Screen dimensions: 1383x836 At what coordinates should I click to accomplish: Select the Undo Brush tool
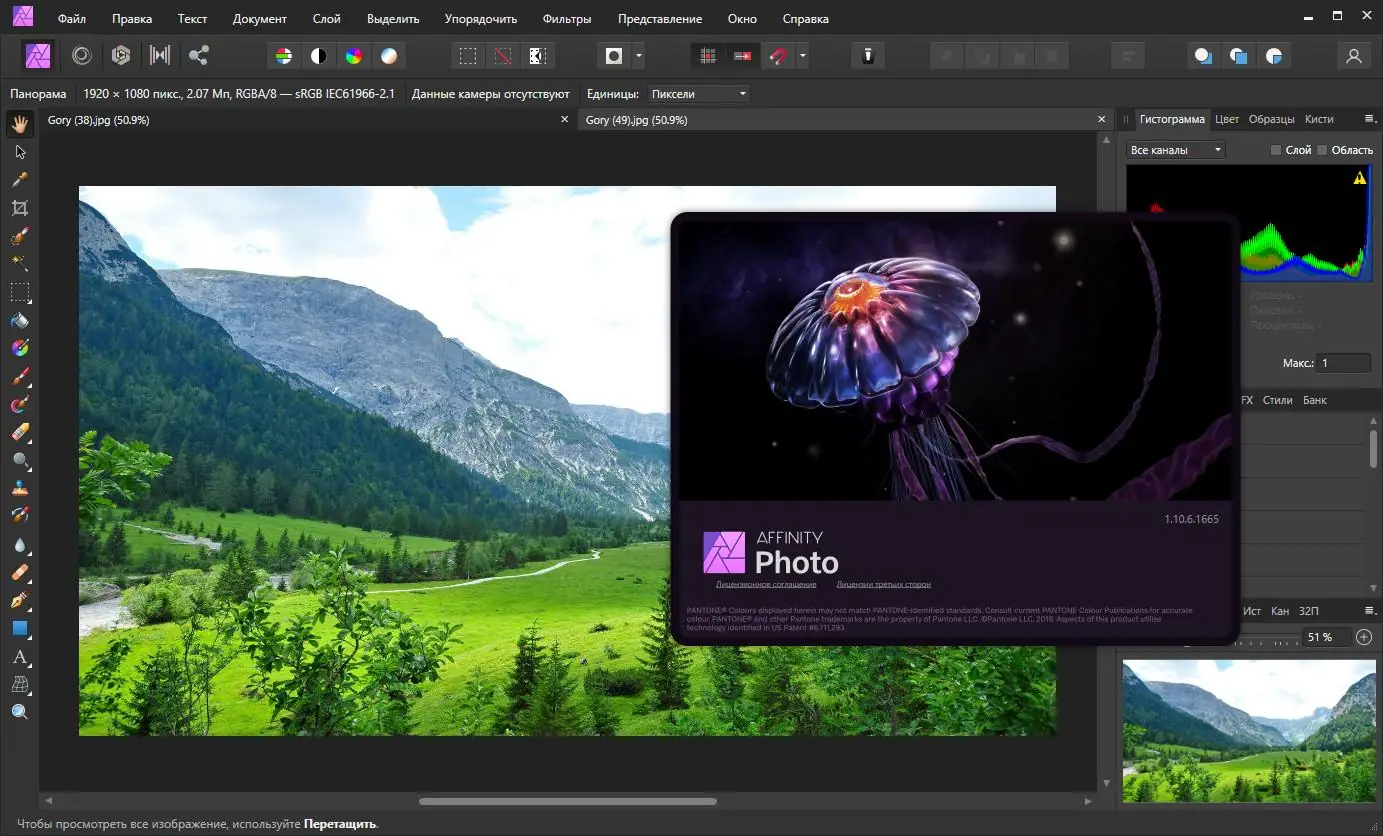pos(19,517)
